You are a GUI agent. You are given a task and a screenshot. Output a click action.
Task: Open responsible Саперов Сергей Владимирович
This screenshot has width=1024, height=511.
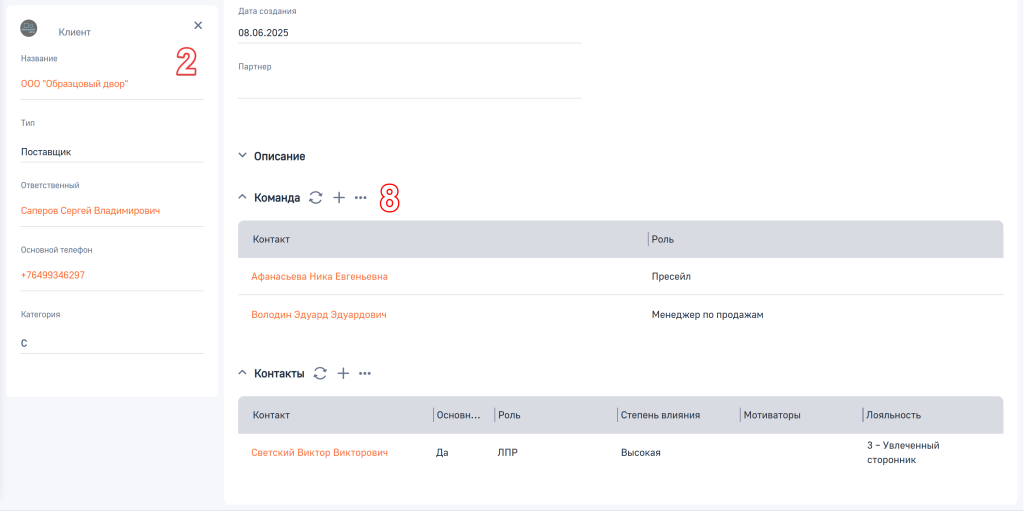pos(90,211)
